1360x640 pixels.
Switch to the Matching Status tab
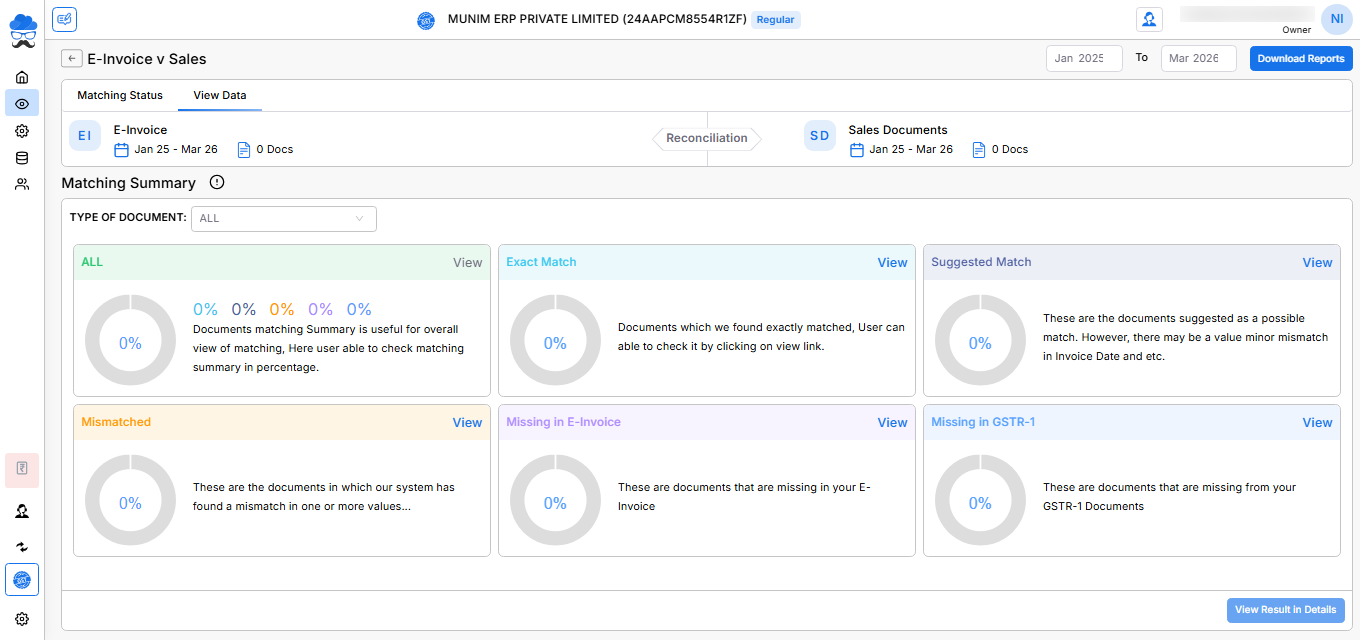click(120, 96)
